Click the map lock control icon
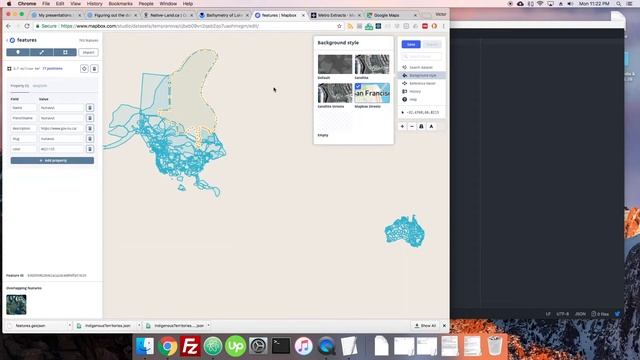The width and height of the screenshot is (640, 360). [421, 127]
